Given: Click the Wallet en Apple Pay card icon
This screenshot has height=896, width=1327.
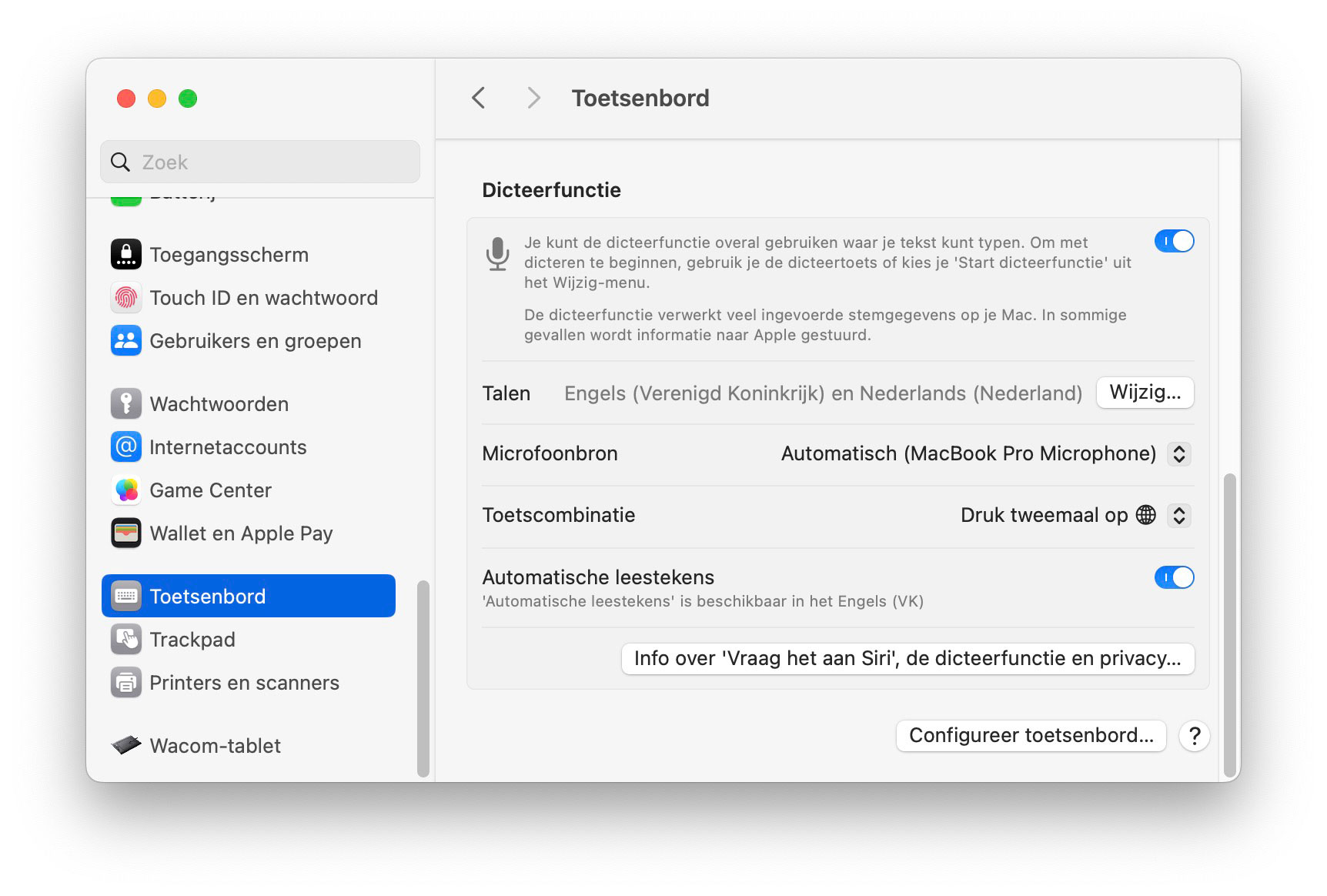Looking at the screenshot, I should pos(126,533).
